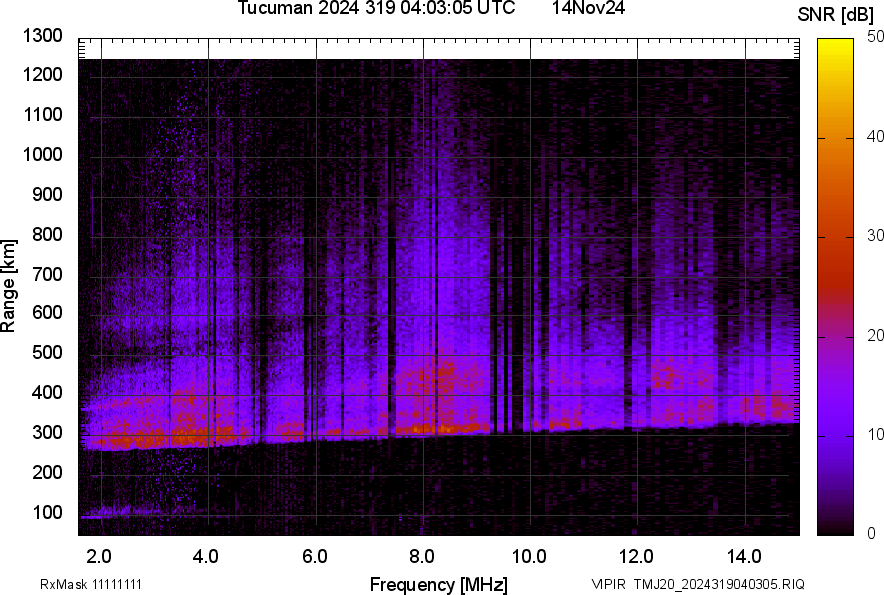Image resolution: width=884 pixels, height=595 pixels.
Task: Click the range tick label 1300
Action: coord(42,36)
